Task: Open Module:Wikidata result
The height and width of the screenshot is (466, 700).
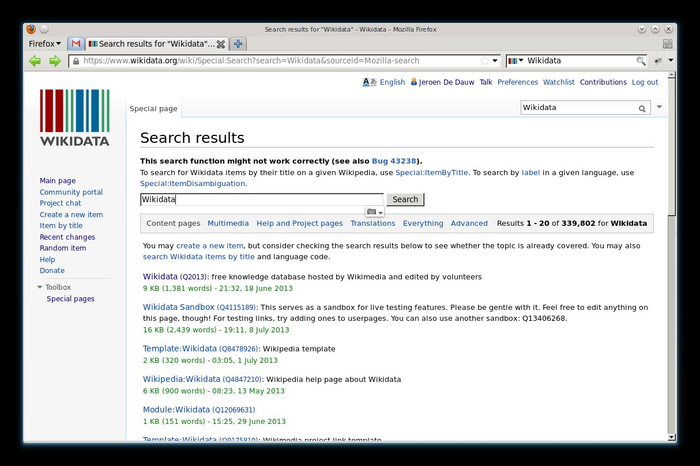Action: [x=199, y=409]
